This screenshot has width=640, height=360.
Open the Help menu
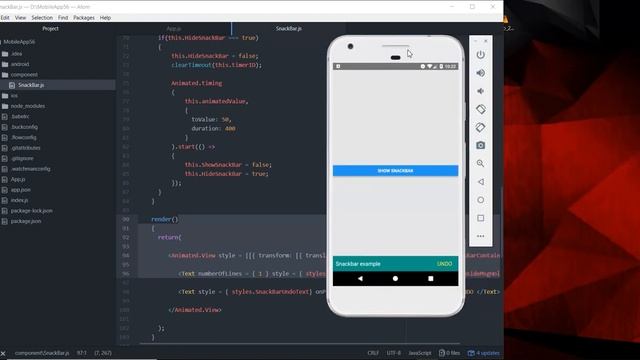click(105, 18)
